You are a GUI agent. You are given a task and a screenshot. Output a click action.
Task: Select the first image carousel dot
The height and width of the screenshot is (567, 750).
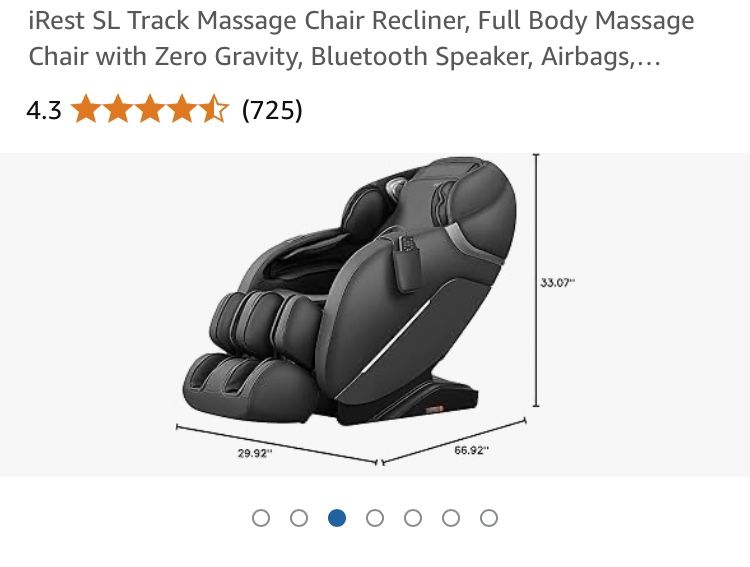(x=261, y=518)
